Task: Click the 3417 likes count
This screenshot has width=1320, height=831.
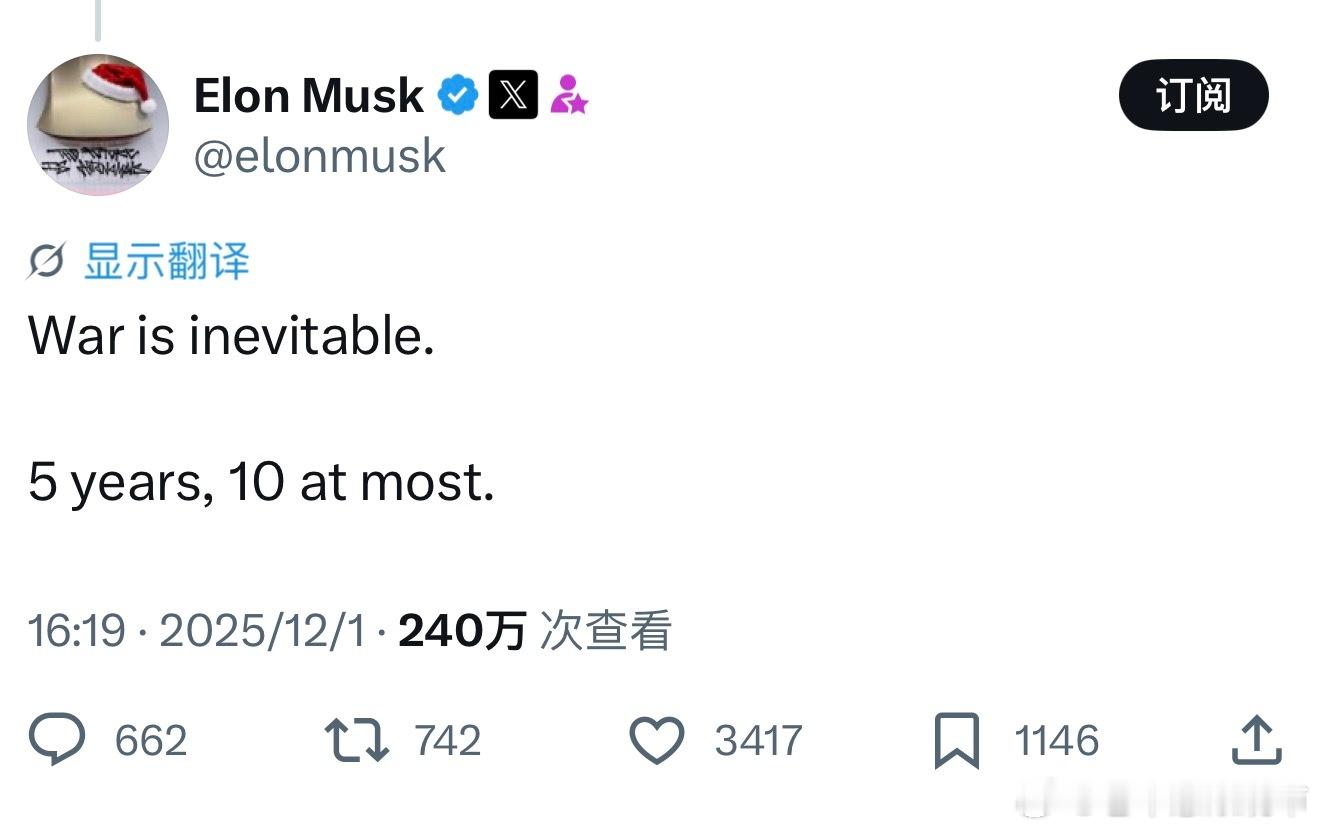Action: [758, 741]
